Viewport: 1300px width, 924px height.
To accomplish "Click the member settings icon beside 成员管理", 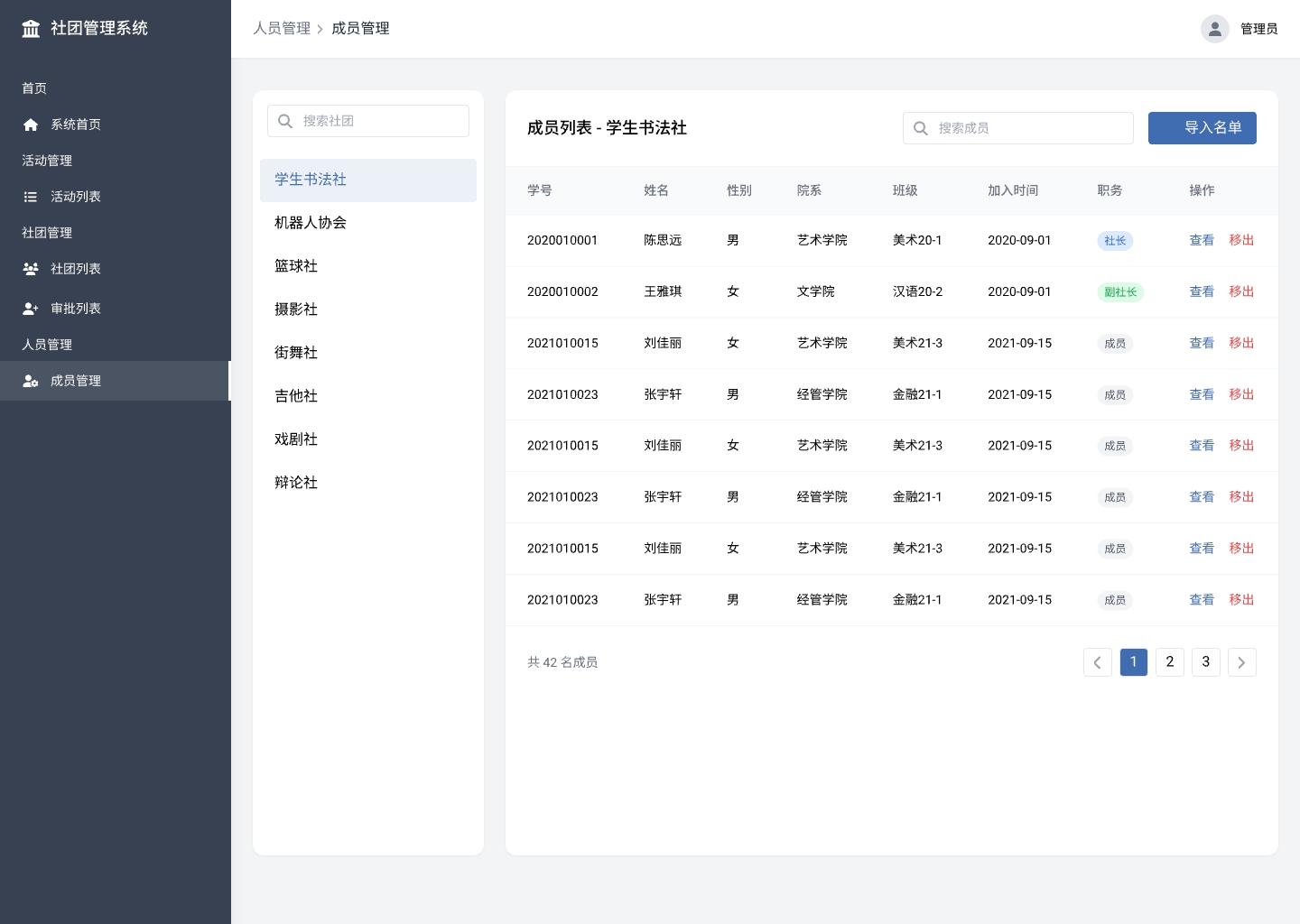I will [31, 381].
